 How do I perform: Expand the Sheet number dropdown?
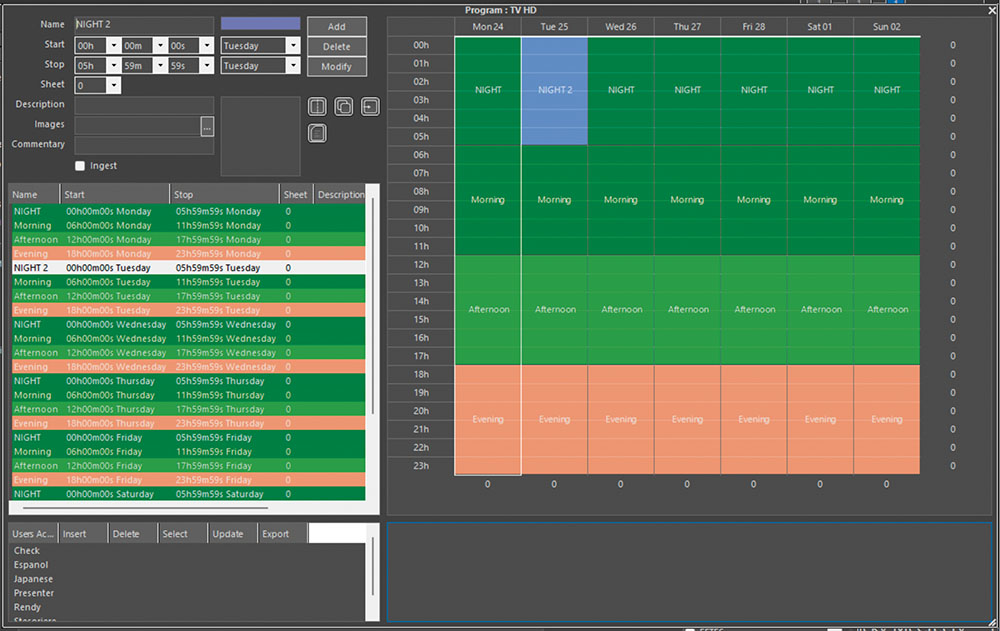(113, 86)
